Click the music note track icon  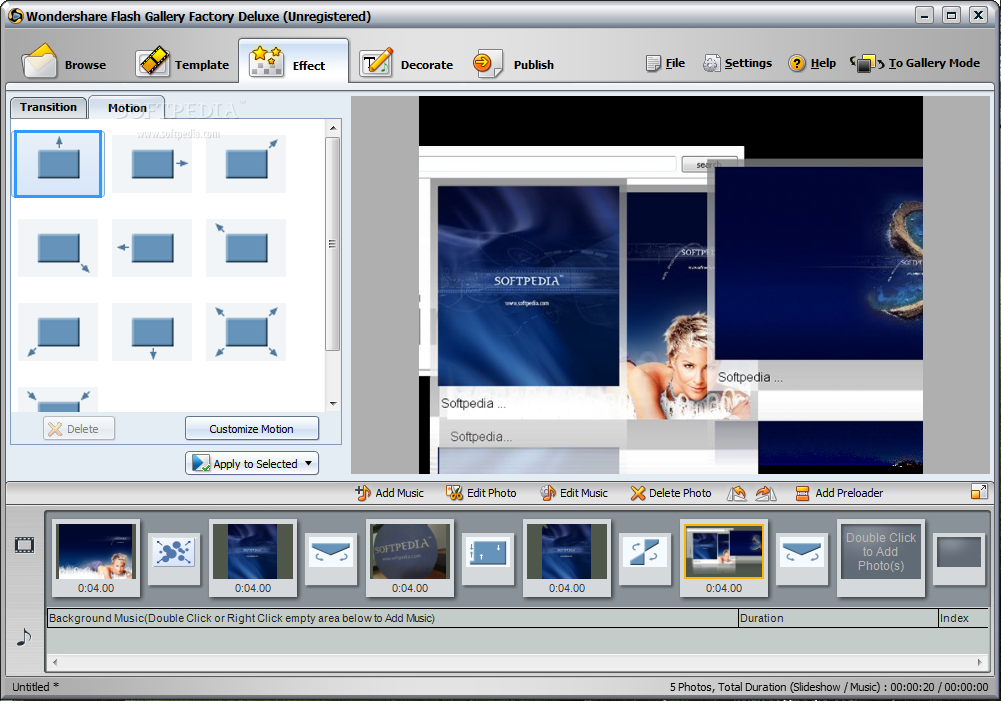(x=24, y=637)
